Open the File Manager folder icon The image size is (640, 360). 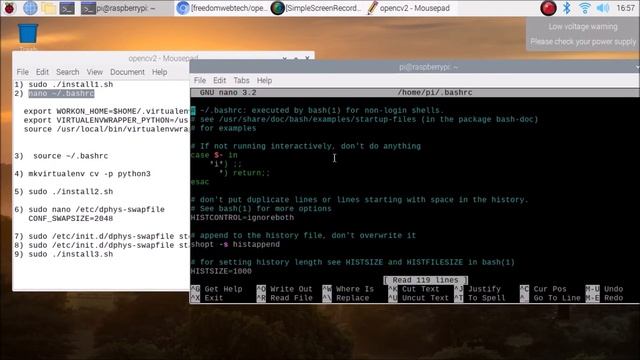[49, 8]
